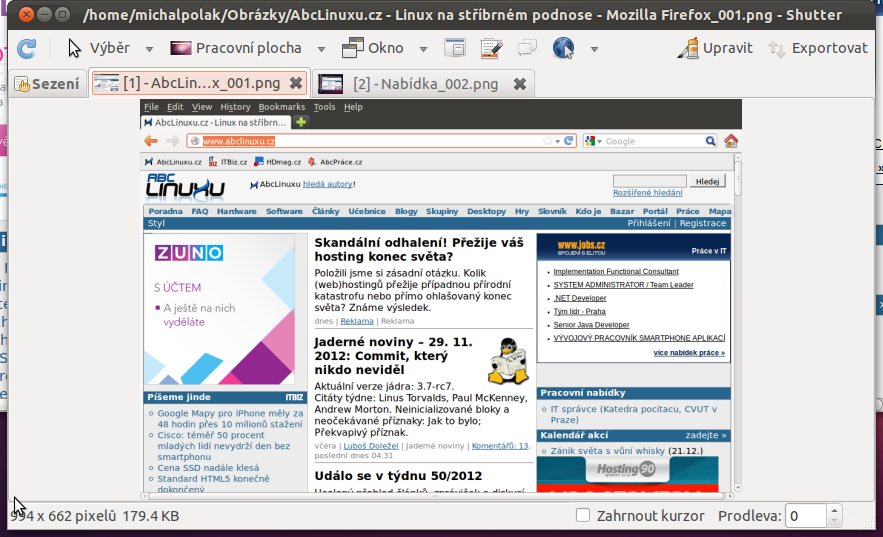Click the redo screenshot refresh icon
The width and height of the screenshot is (883, 537).
tap(26, 48)
